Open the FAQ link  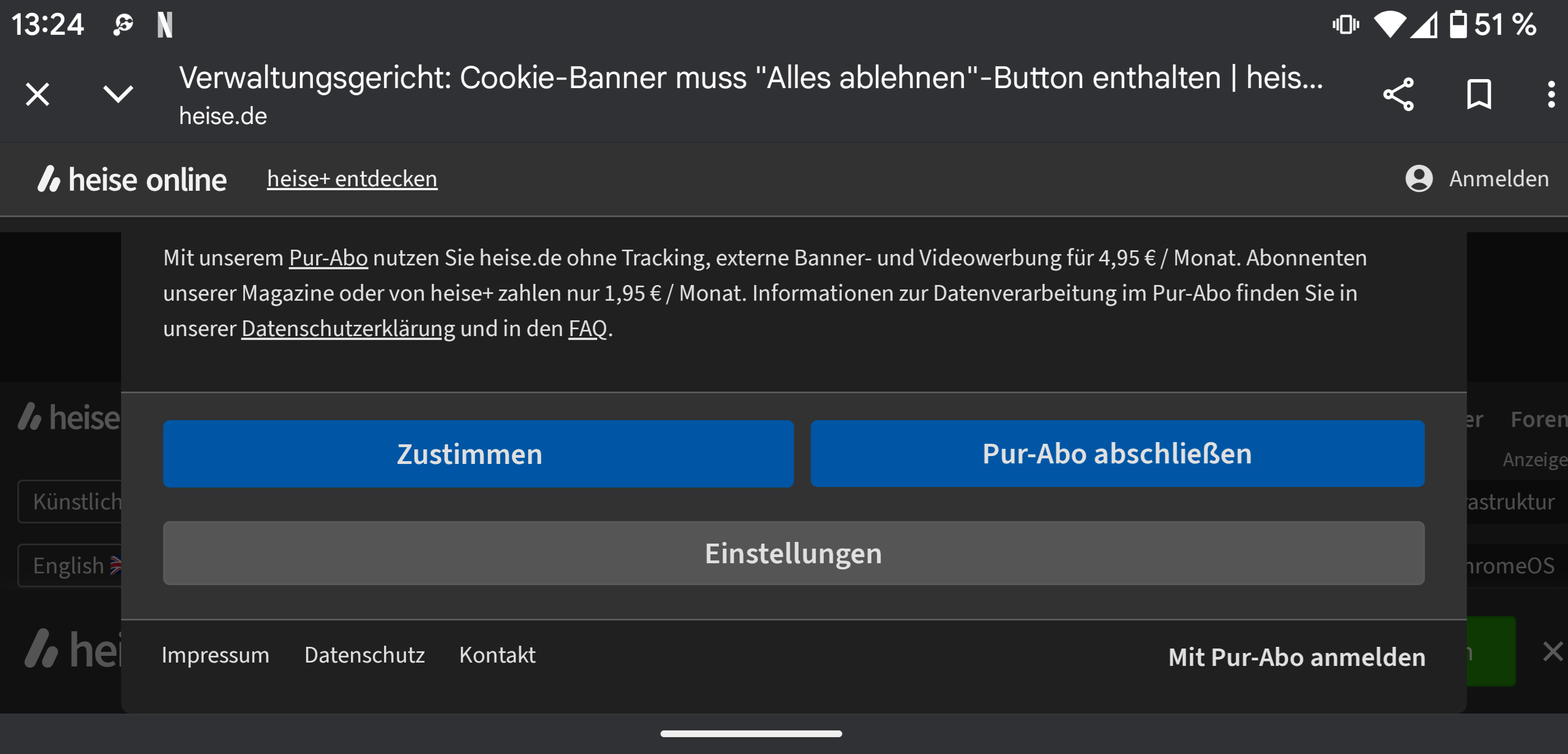point(587,329)
